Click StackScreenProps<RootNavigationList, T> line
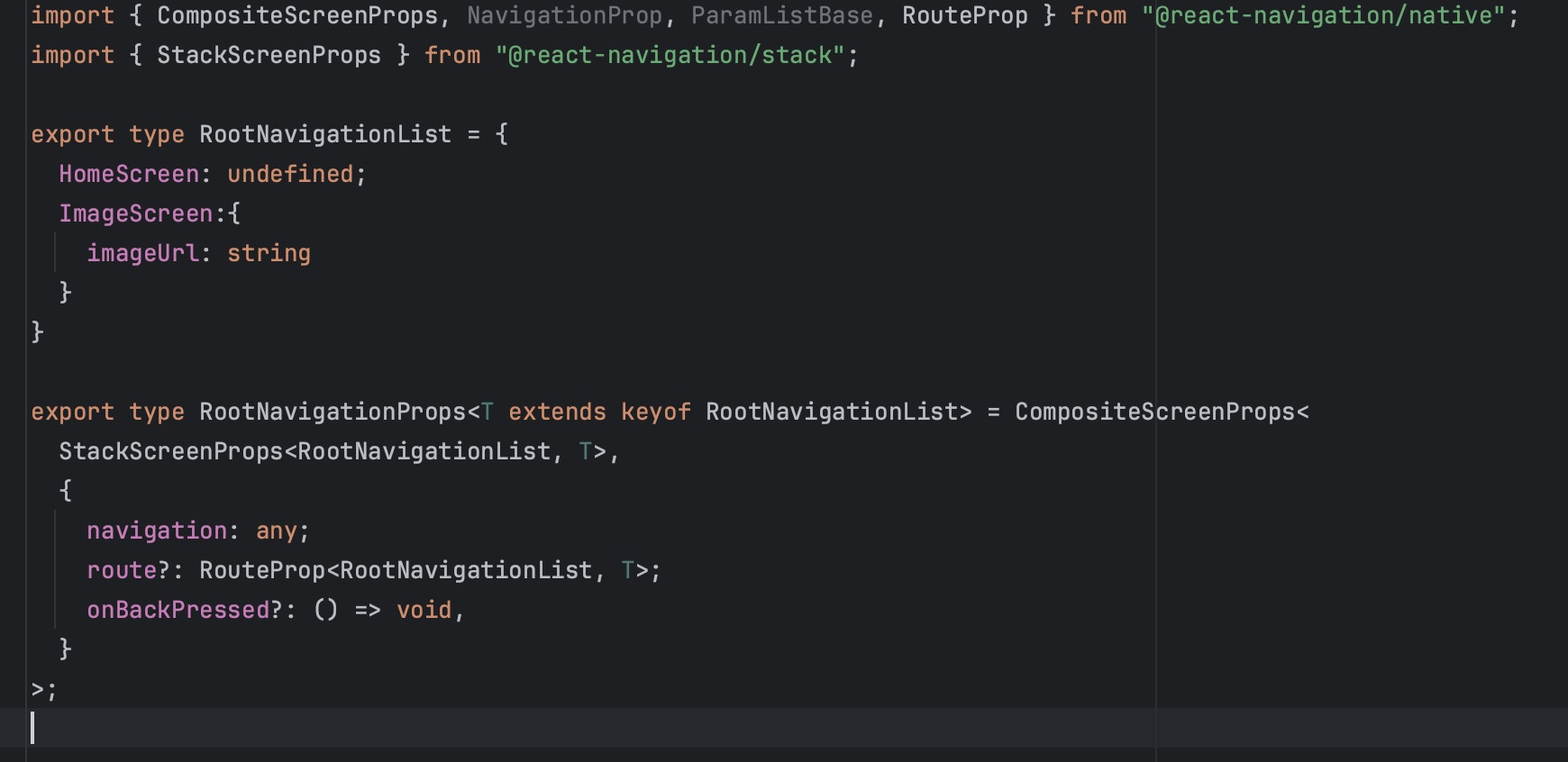Viewport: 1568px width, 762px height. pyautogui.click(x=339, y=451)
